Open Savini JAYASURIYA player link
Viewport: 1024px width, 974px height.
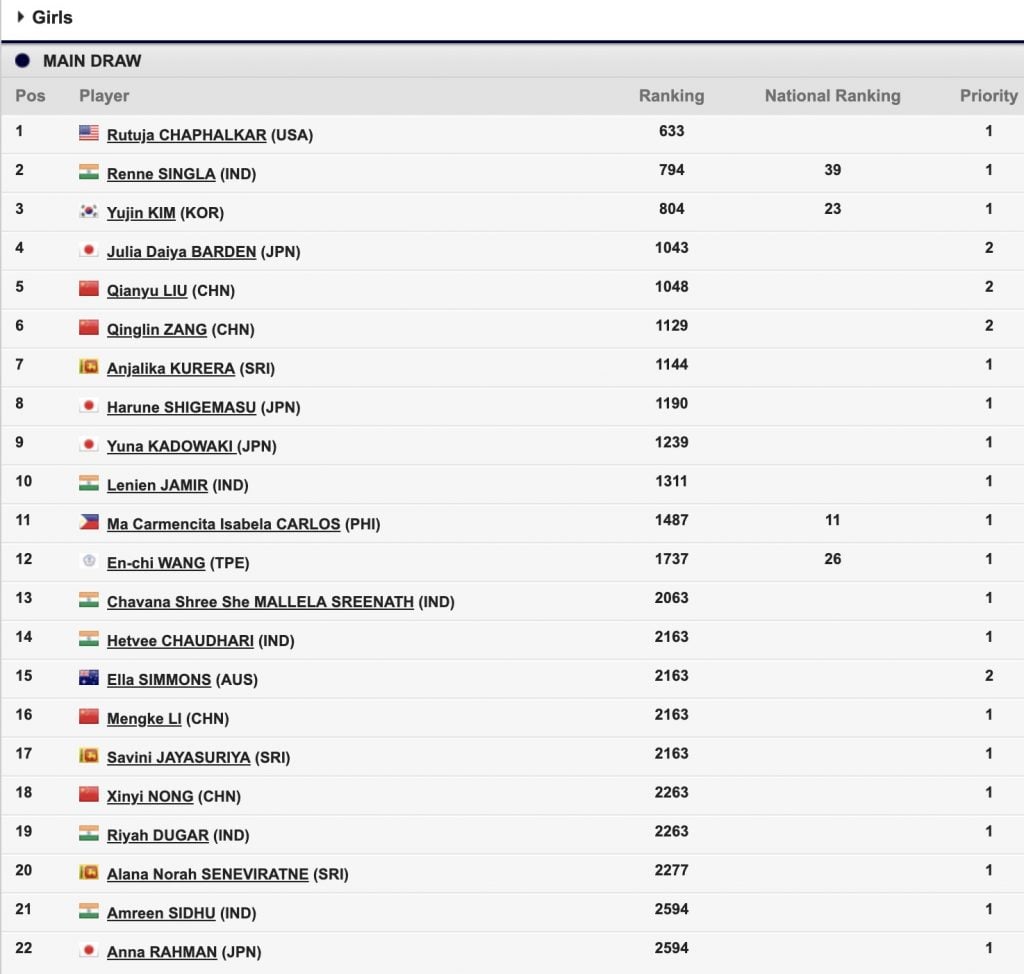179,757
